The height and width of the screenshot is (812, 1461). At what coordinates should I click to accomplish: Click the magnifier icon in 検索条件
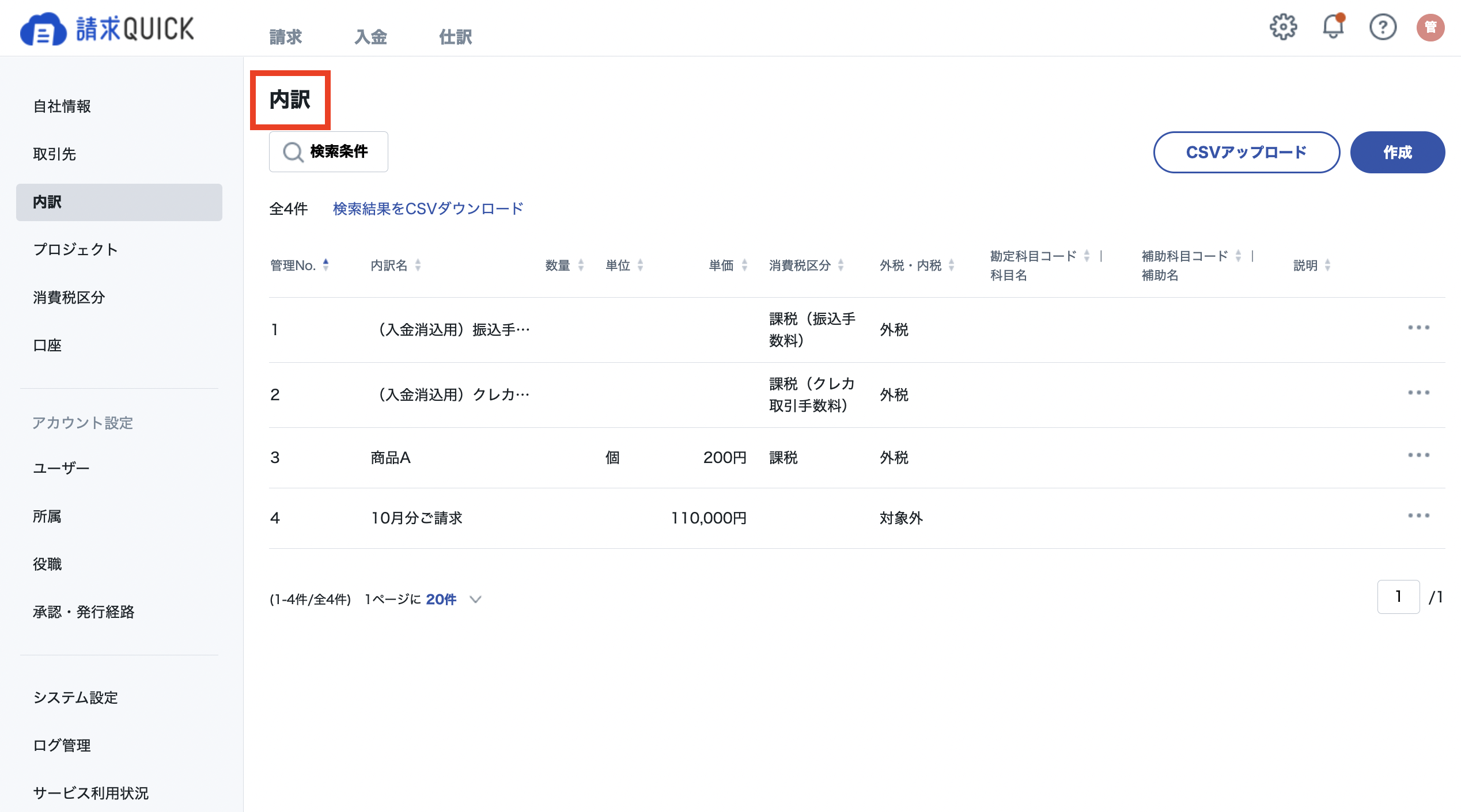(293, 152)
